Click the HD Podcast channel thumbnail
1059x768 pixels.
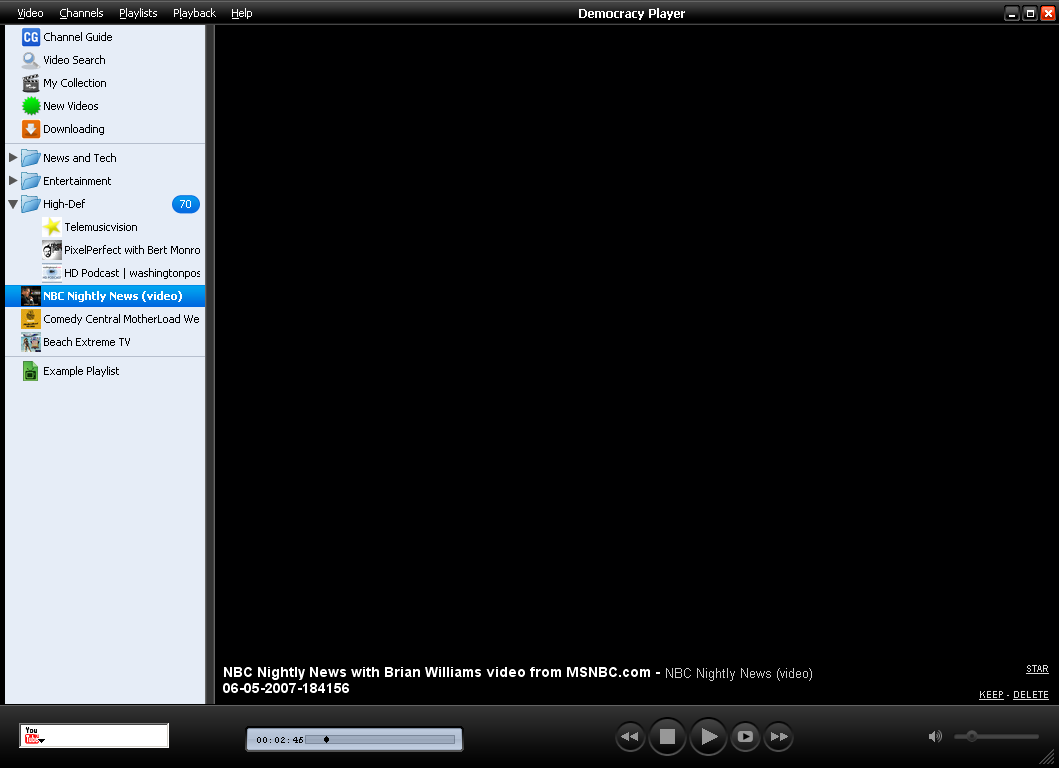tap(51, 273)
